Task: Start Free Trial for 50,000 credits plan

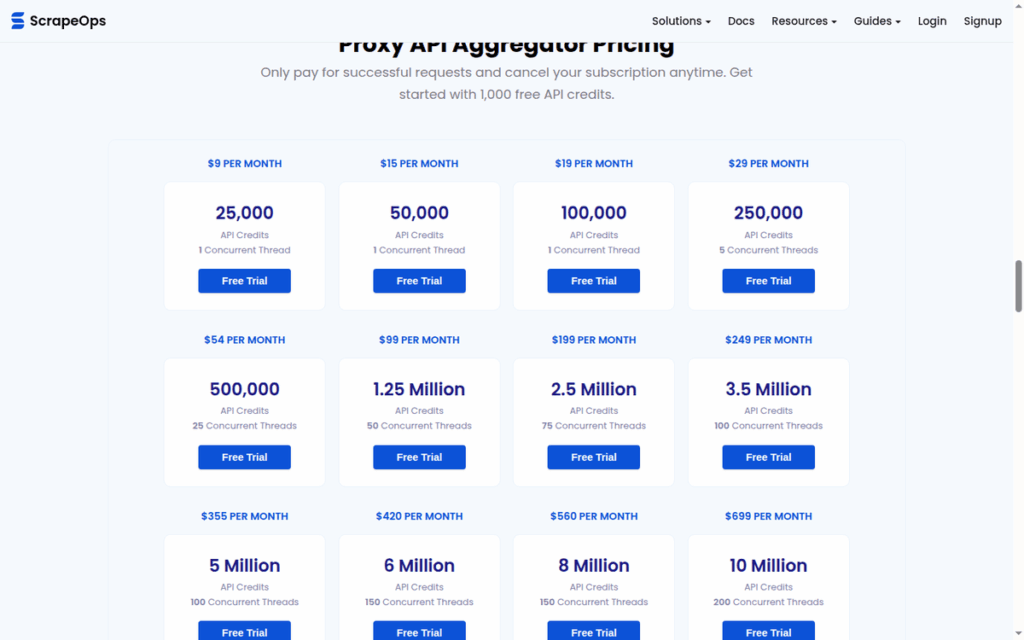Action: click(419, 281)
